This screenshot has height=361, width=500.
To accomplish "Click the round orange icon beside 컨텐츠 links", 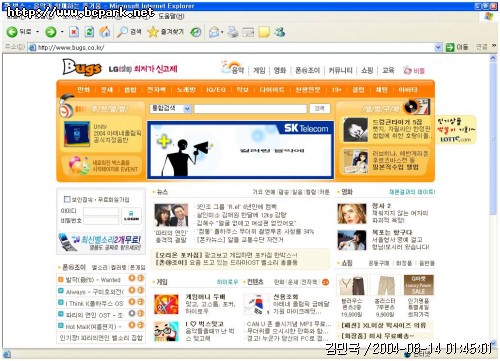I will point(325,282).
